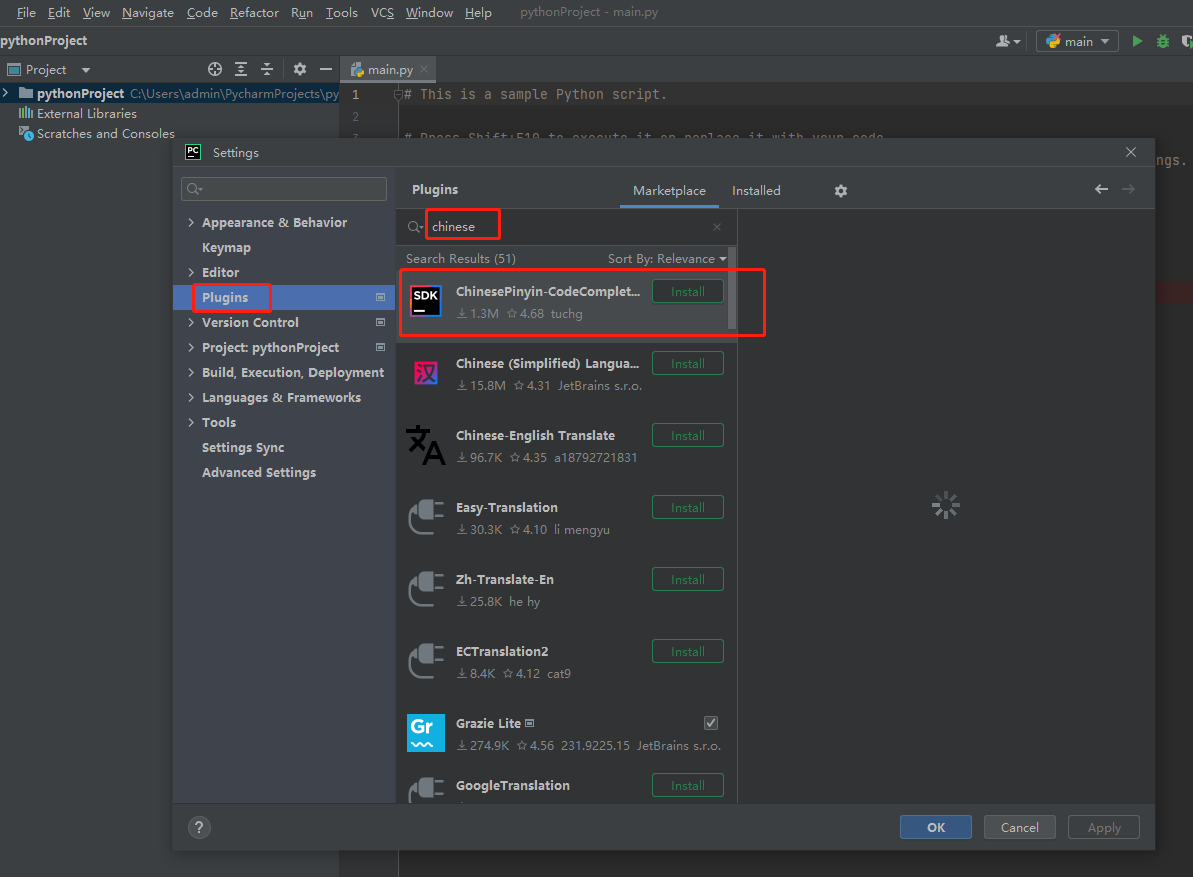This screenshot has height=877, width=1193.
Task: Switch to the Installed tab
Action: (x=756, y=190)
